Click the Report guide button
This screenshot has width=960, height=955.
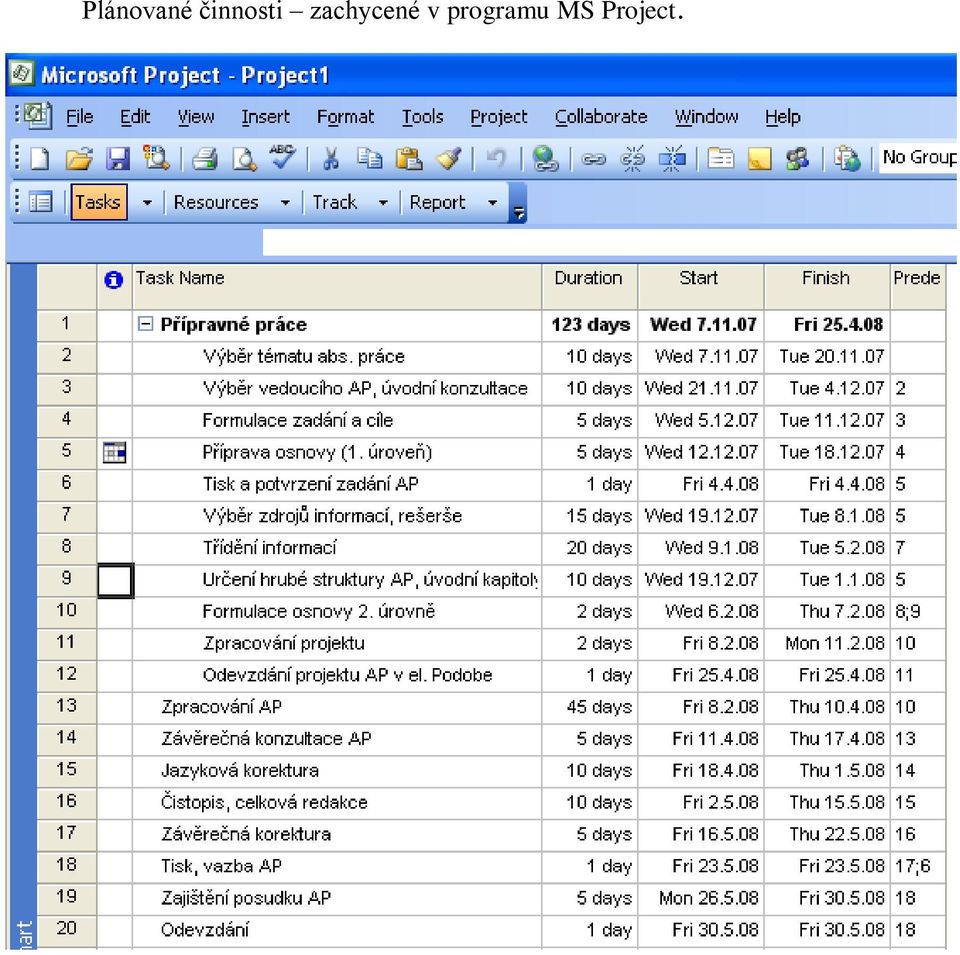[437, 202]
